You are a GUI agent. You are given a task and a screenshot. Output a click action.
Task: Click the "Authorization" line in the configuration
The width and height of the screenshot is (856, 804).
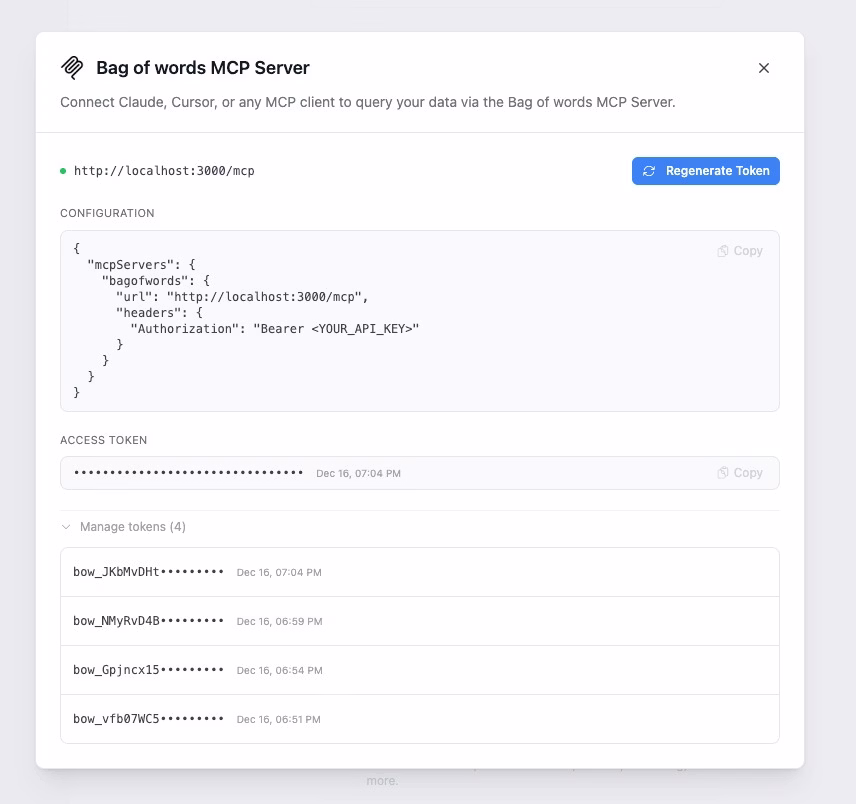tap(275, 329)
